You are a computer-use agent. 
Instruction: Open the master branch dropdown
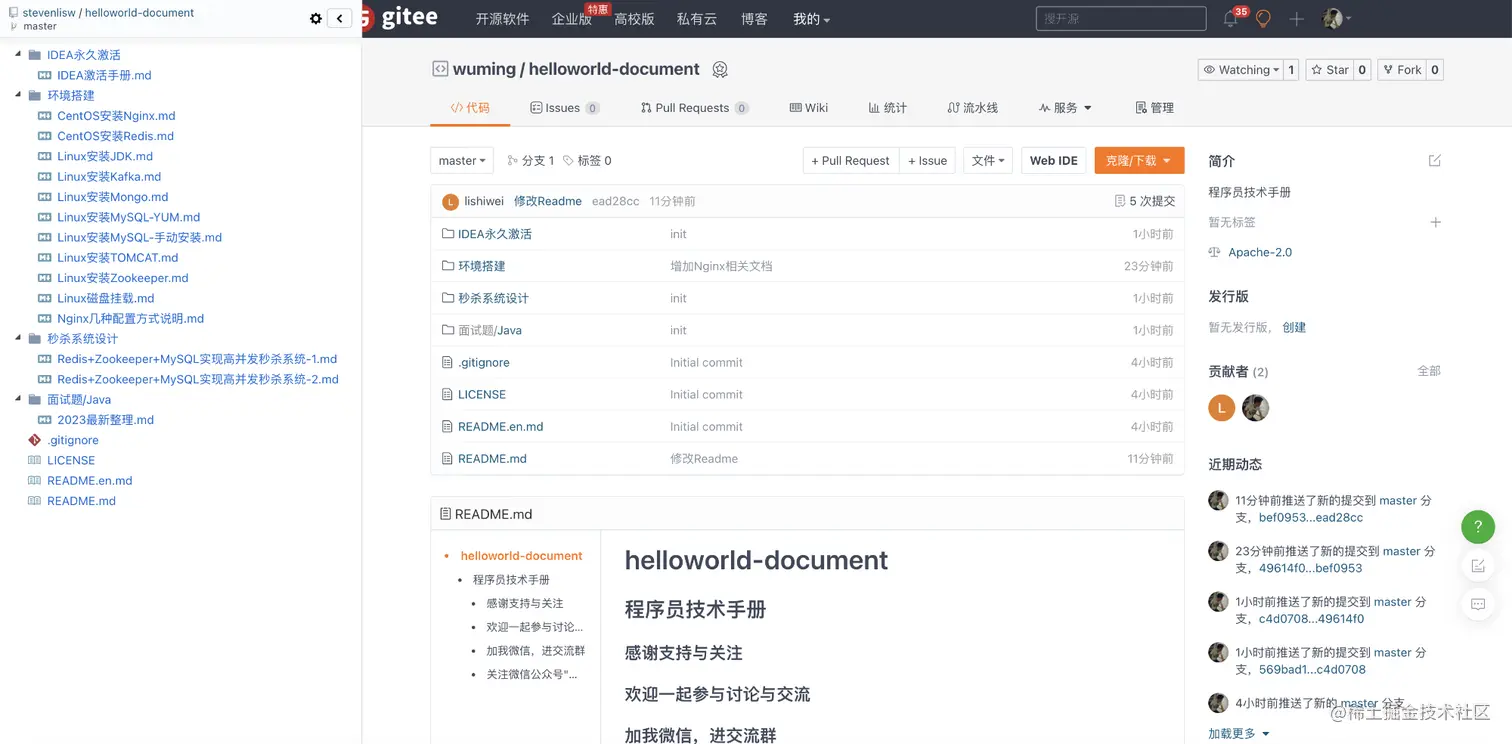tap(462, 160)
